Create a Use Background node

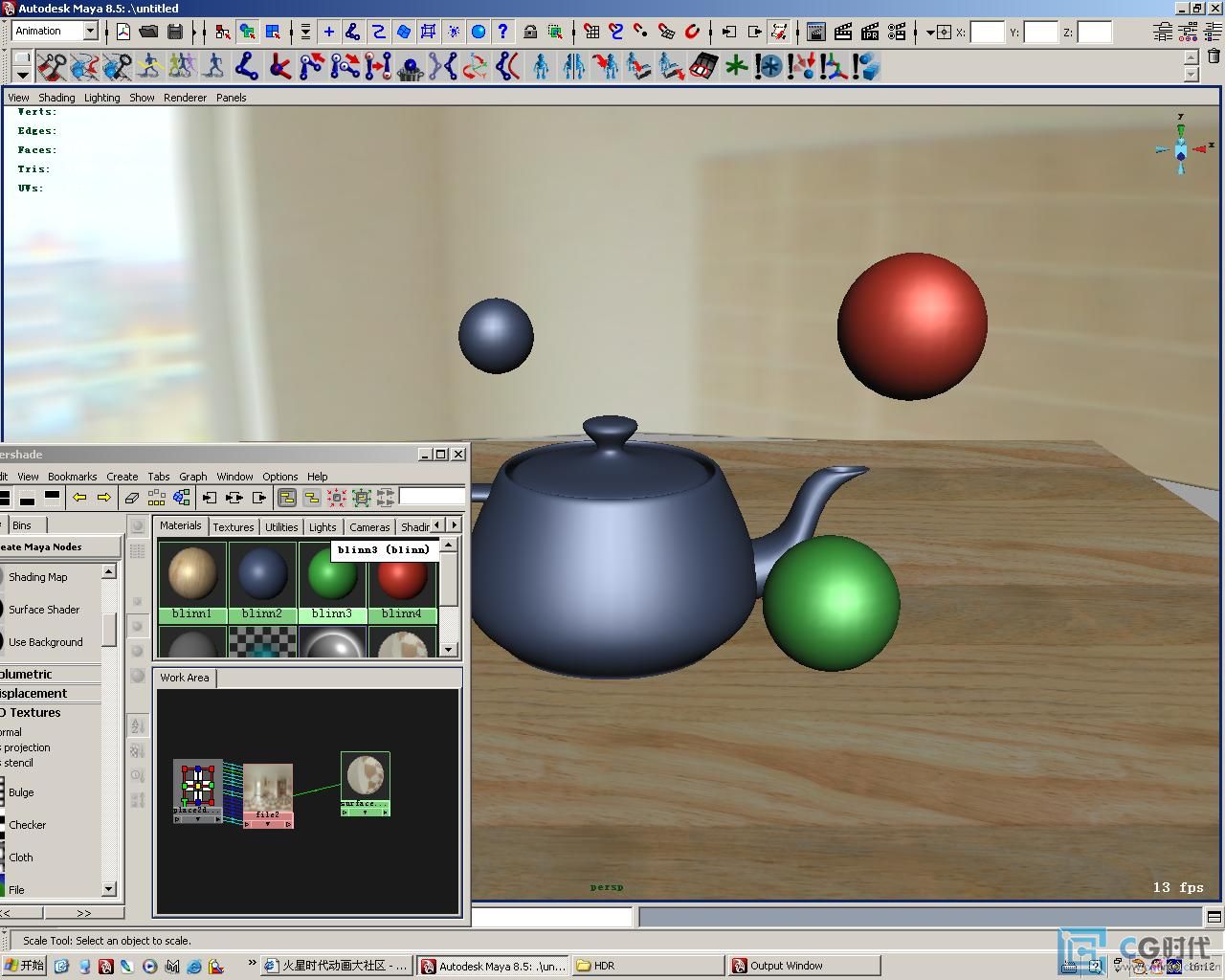(46, 642)
